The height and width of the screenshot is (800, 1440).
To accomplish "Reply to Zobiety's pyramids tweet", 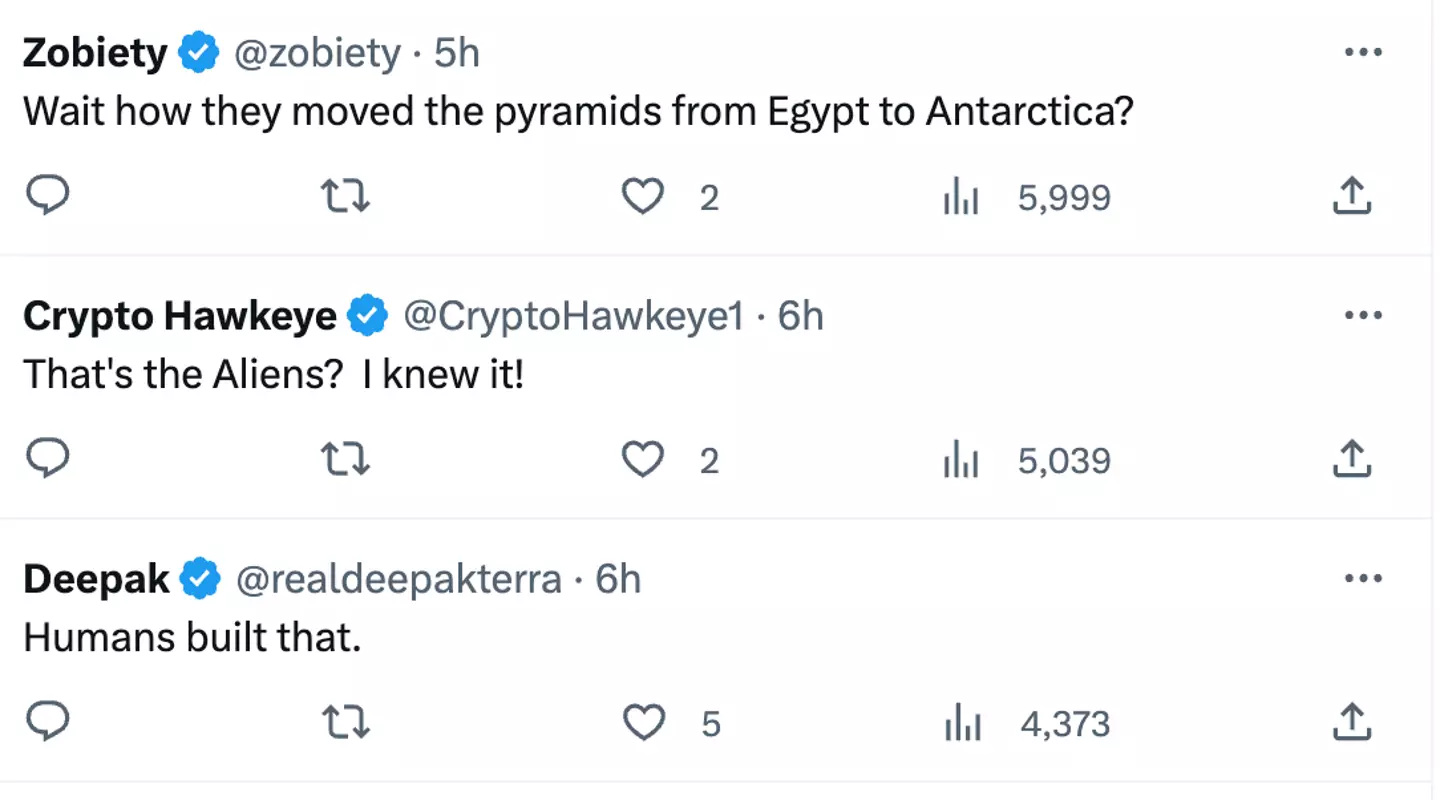I will [46, 197].
